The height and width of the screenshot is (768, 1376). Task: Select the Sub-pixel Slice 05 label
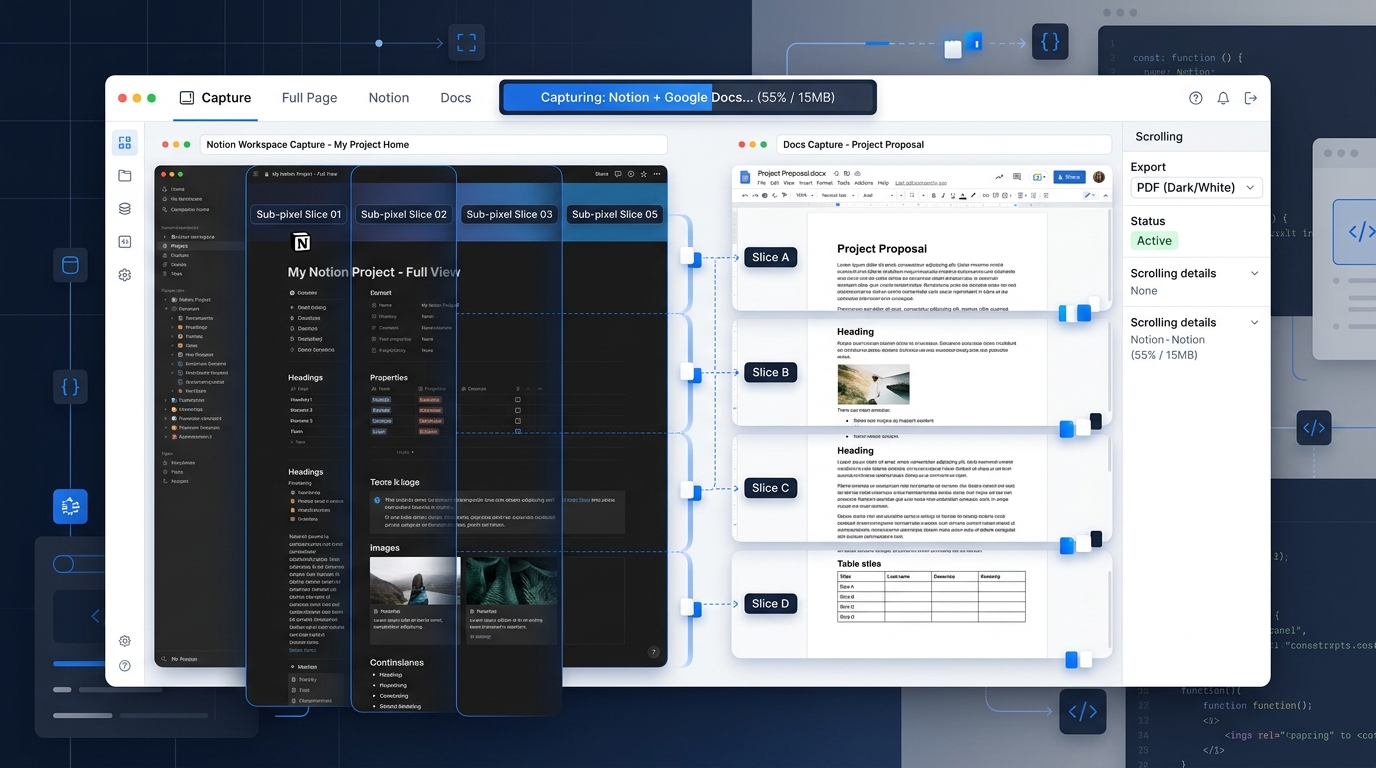(615, 214)
